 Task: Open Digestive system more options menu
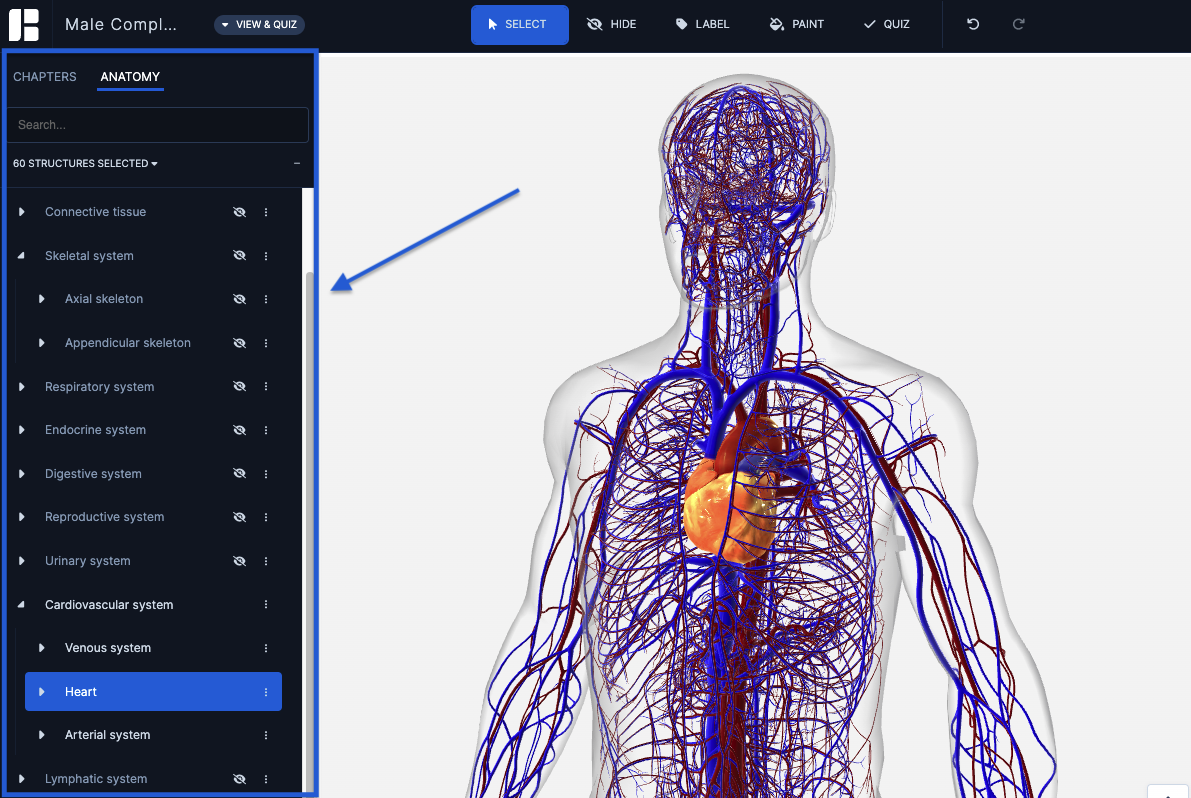click(266, 474)
